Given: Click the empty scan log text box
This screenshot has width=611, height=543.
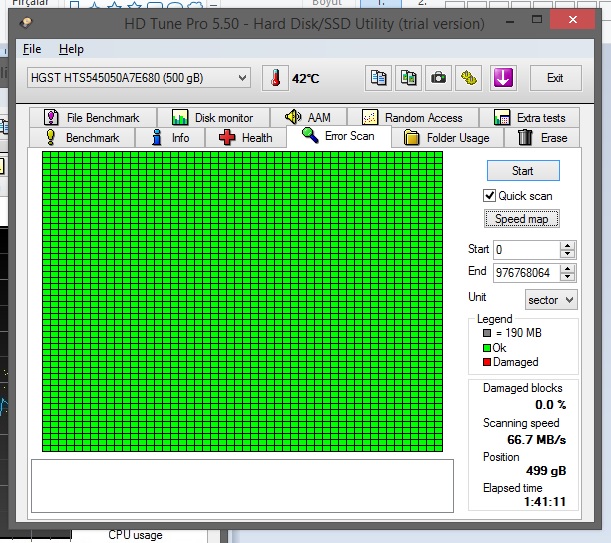Looking at the screenshot, I should (x=242, y=486).
